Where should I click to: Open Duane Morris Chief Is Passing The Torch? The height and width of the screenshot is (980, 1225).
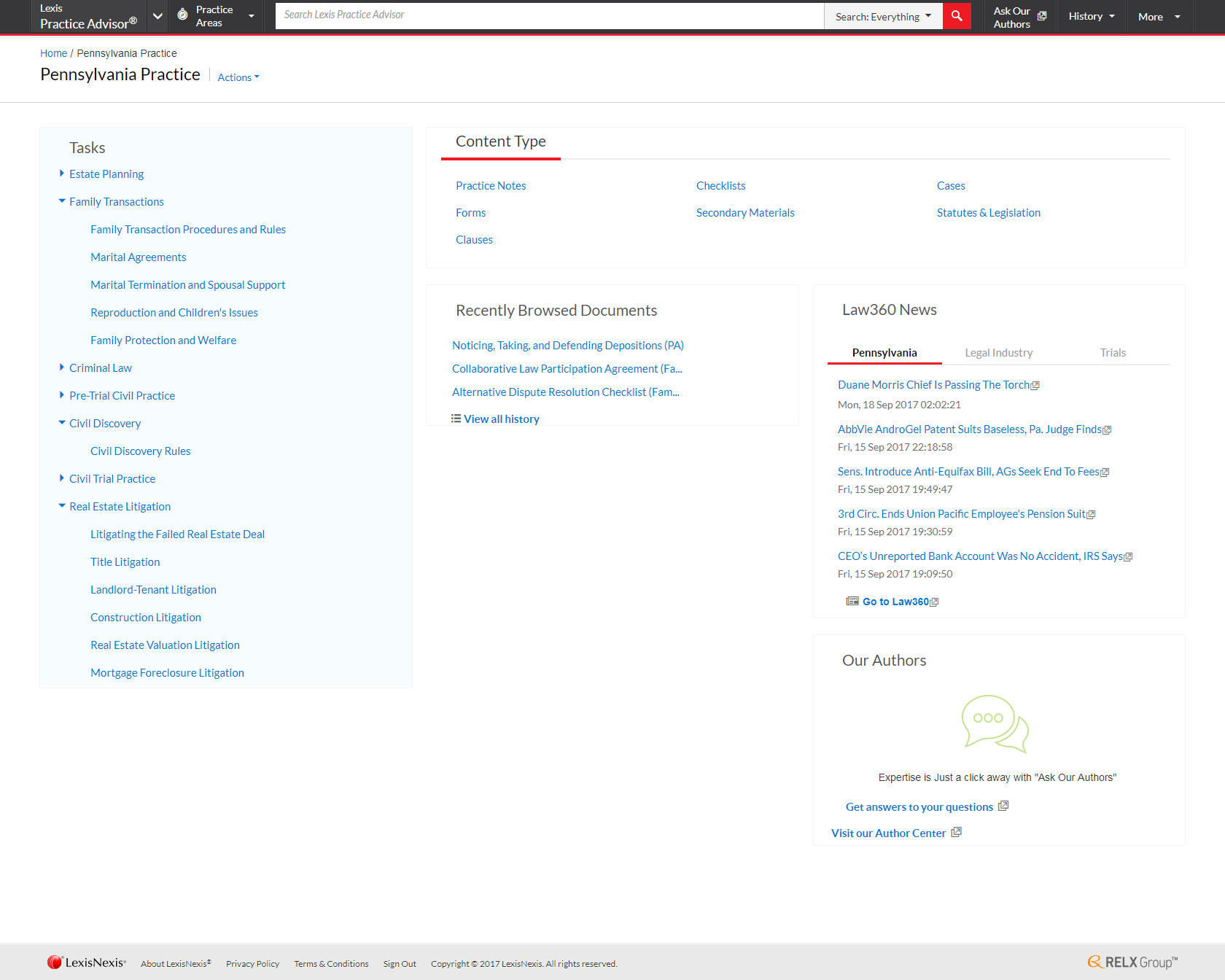click(933, 385)
